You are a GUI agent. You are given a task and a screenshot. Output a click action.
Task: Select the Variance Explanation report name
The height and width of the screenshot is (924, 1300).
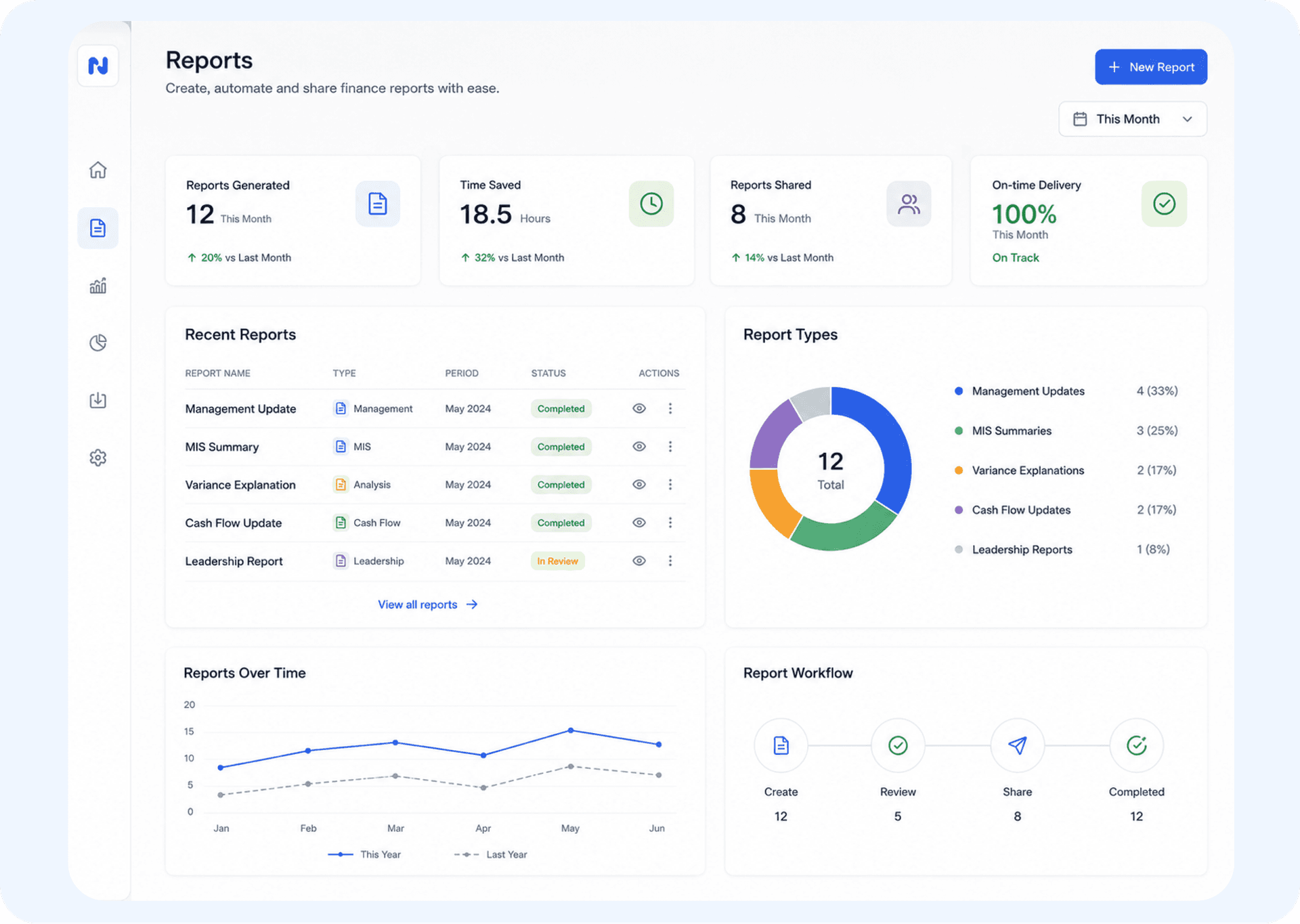coord(240,485)
